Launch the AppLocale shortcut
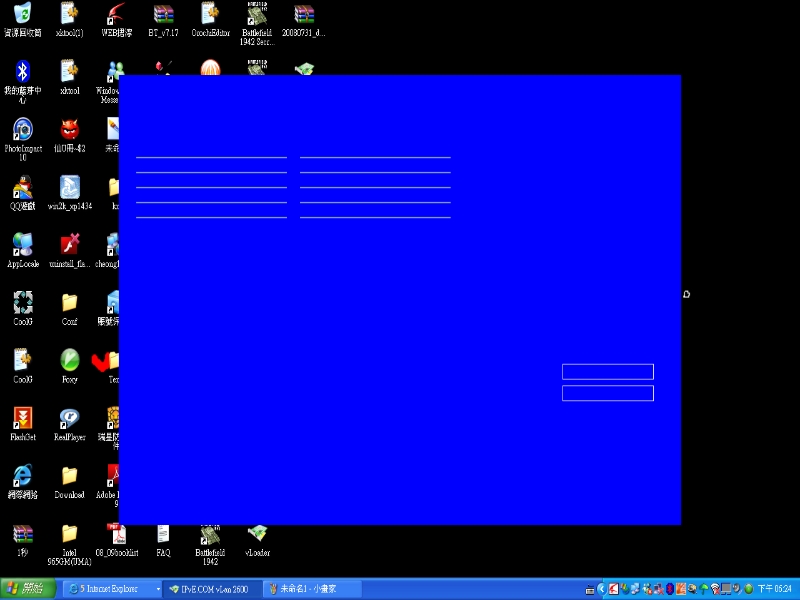This screenshot has width=800, height=600. click(x=22, y=245)
